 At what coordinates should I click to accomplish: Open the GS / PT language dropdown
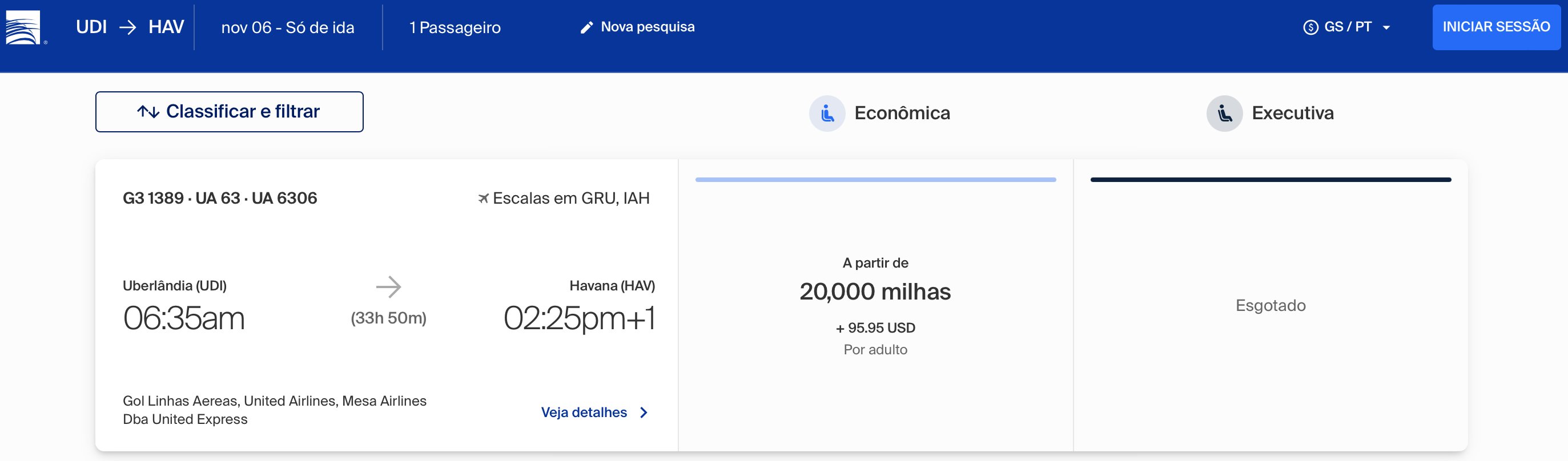point(1346,27)
